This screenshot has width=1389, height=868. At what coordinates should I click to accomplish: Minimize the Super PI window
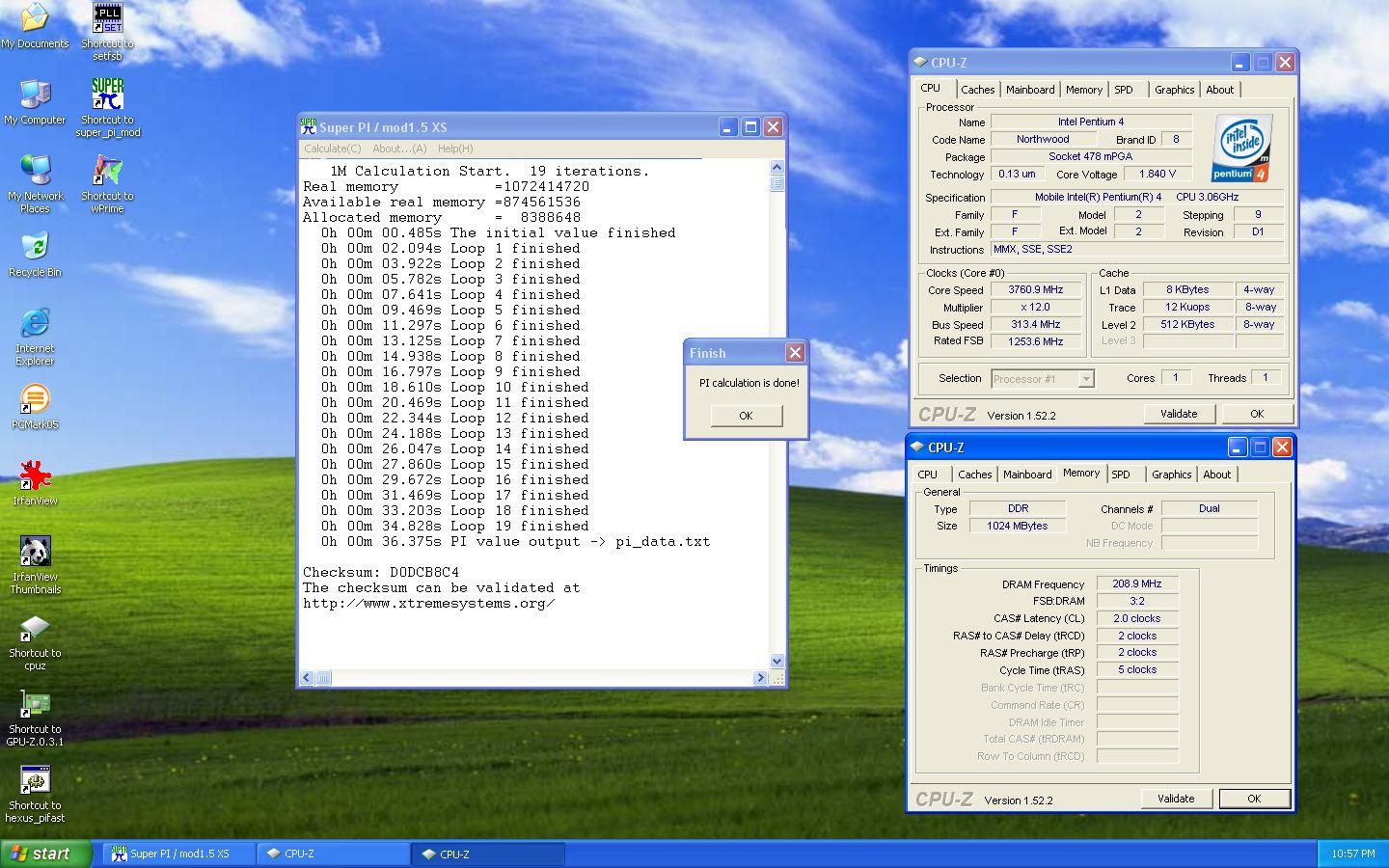727,126
